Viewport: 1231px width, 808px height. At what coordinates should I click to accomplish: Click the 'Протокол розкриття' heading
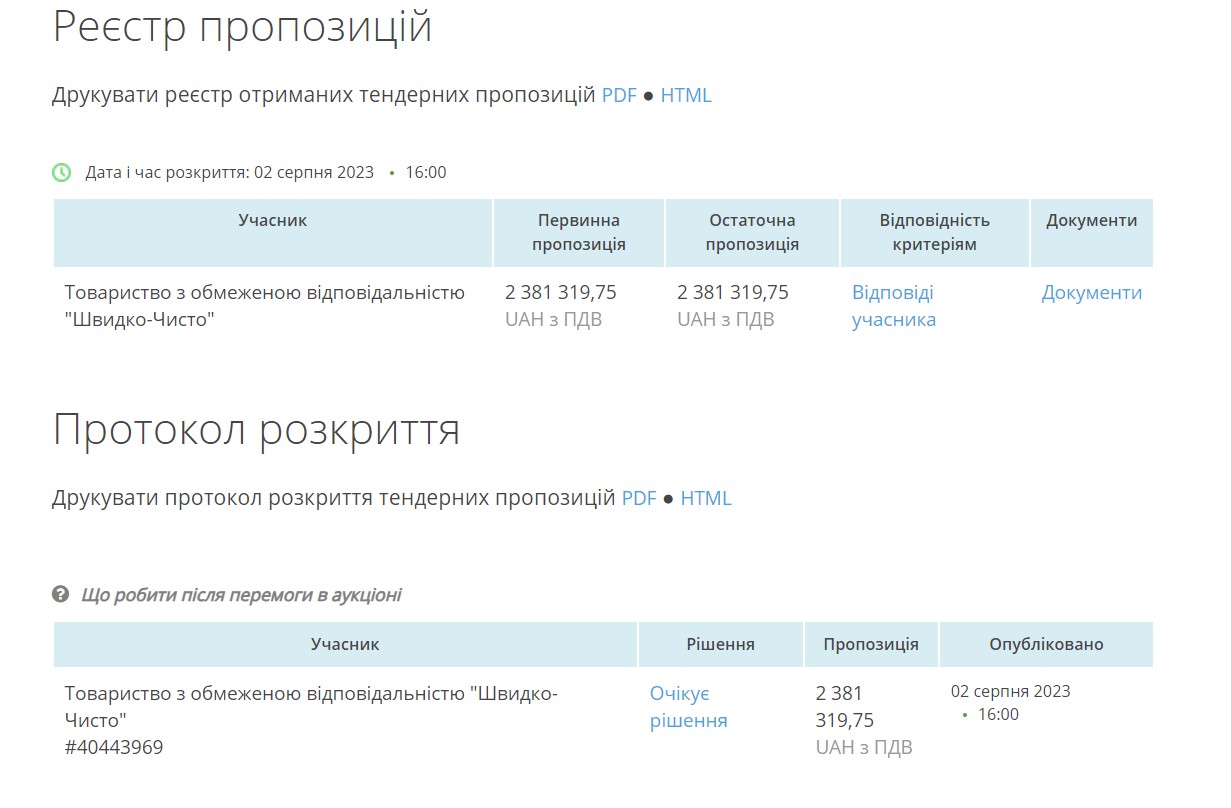[256, 429]
